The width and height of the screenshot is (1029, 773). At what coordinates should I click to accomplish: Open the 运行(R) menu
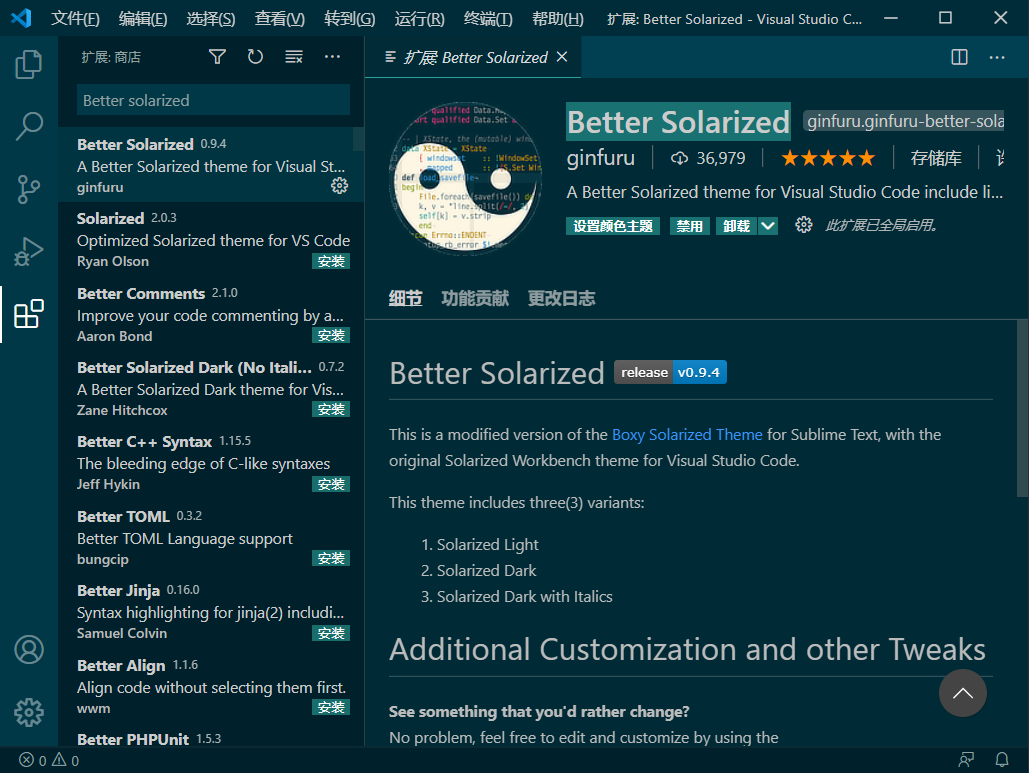click(419, 18)
